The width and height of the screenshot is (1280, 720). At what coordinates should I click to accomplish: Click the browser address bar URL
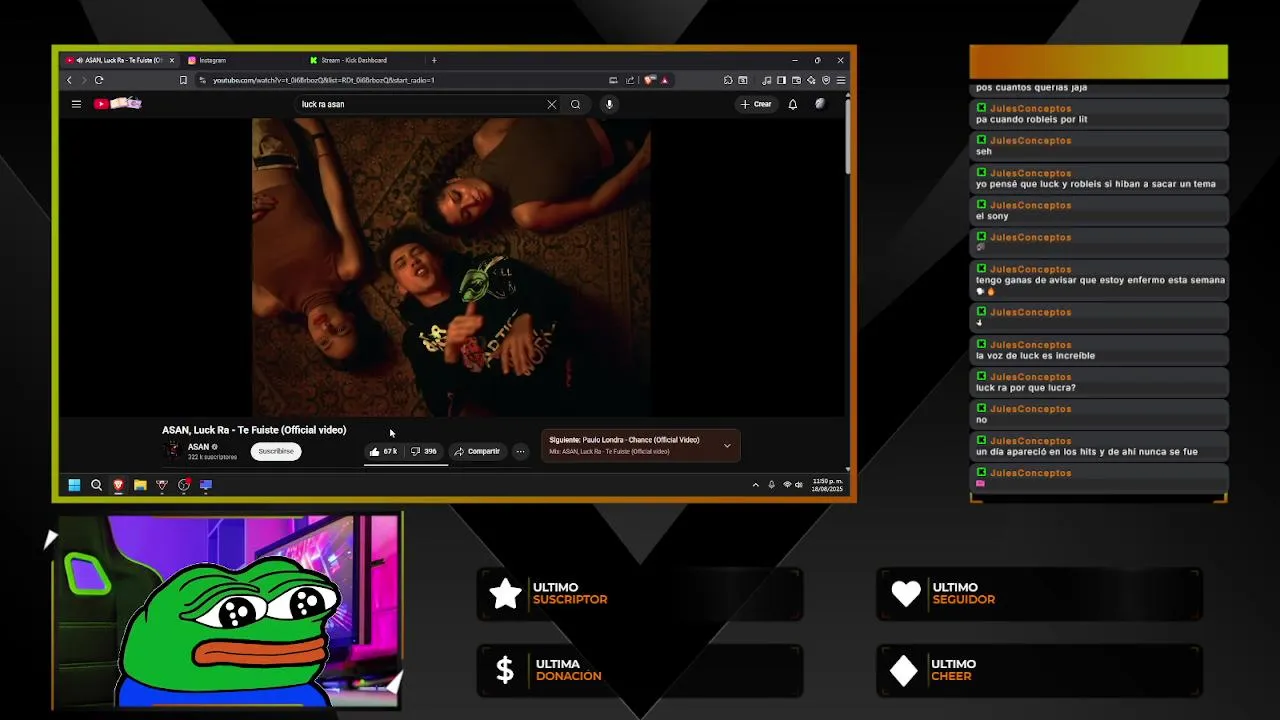point(323,80)
